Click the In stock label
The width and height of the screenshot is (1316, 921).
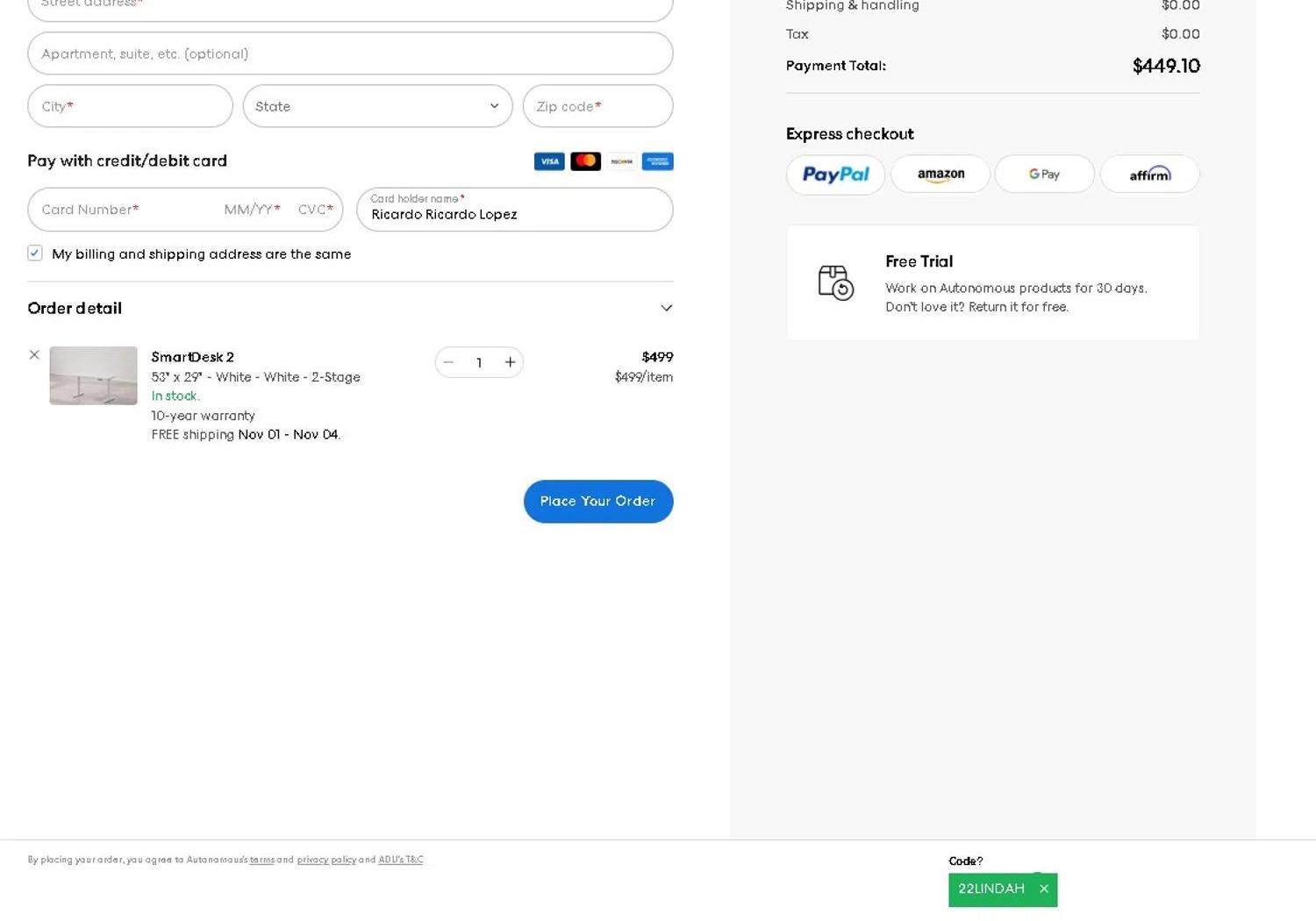(x=175, y=396)
